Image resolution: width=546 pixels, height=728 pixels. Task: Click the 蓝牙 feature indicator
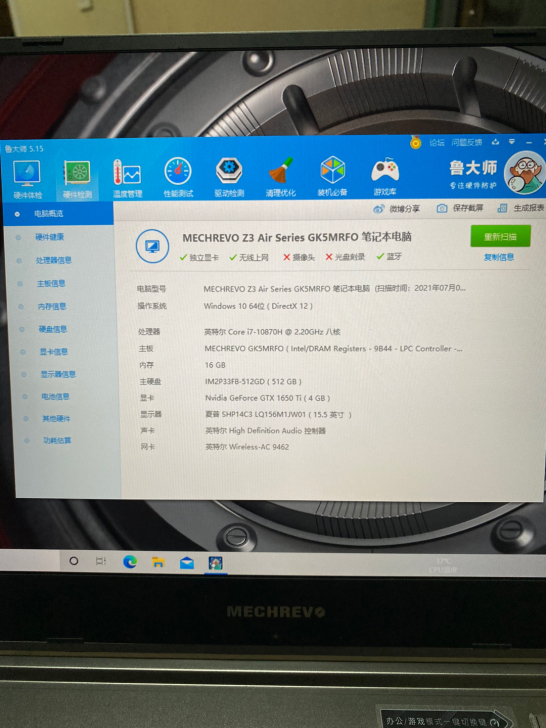[389, 256]
